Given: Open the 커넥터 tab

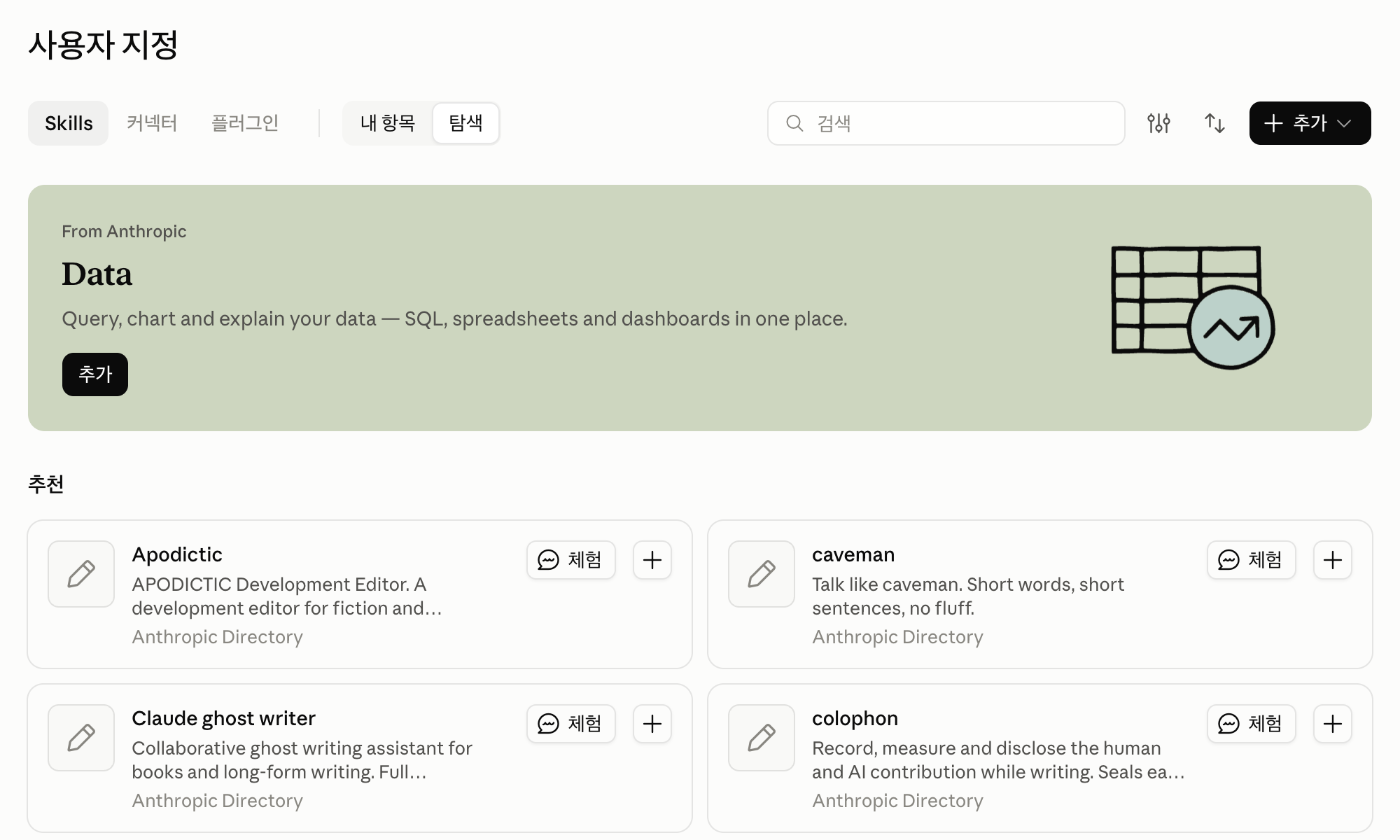Looking at the screenshot, I should [152, 123].
